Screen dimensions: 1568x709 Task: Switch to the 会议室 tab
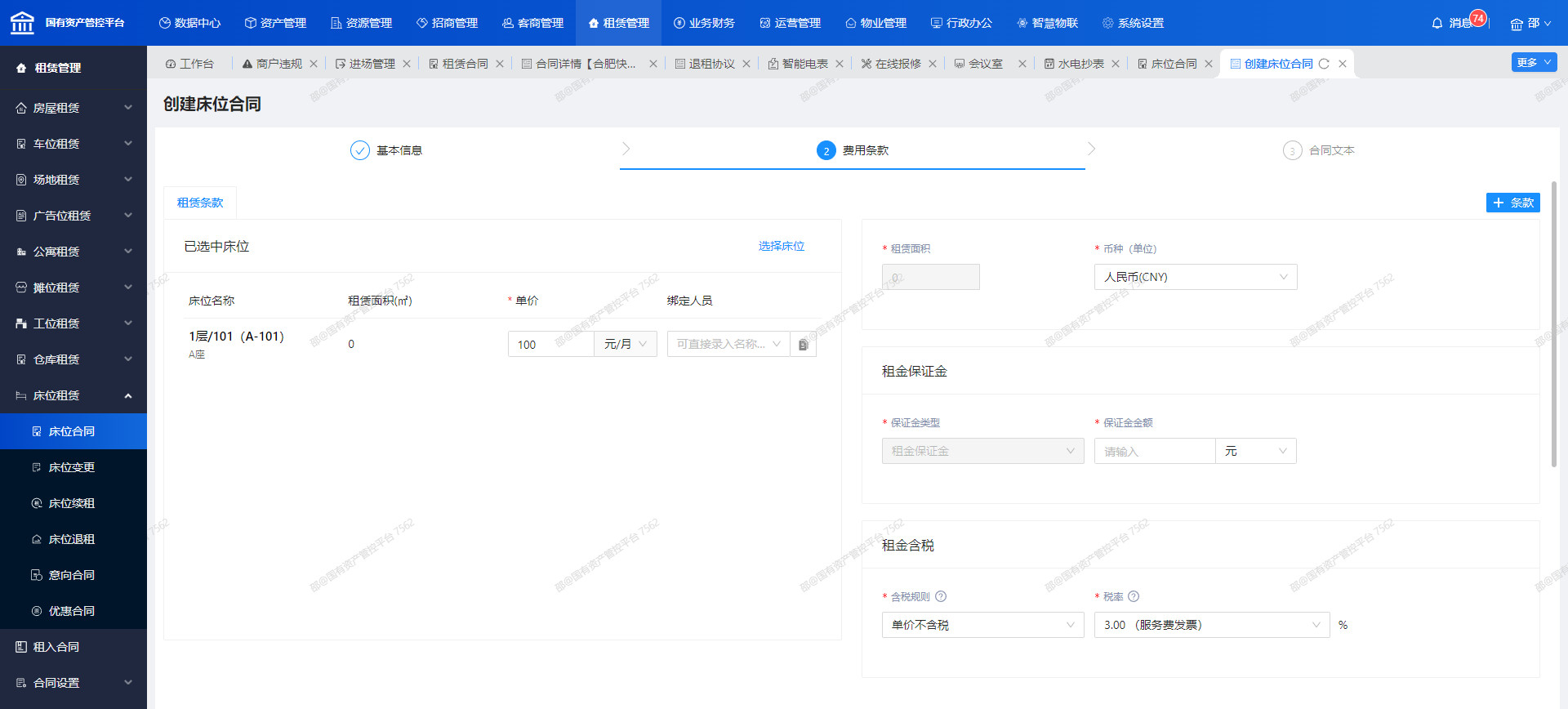point(978,64)
